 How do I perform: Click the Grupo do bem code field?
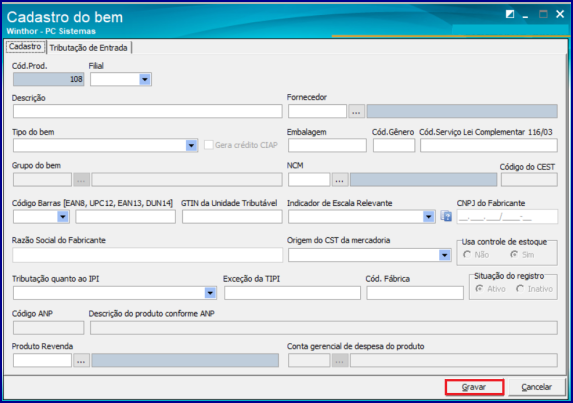(42, 180)
